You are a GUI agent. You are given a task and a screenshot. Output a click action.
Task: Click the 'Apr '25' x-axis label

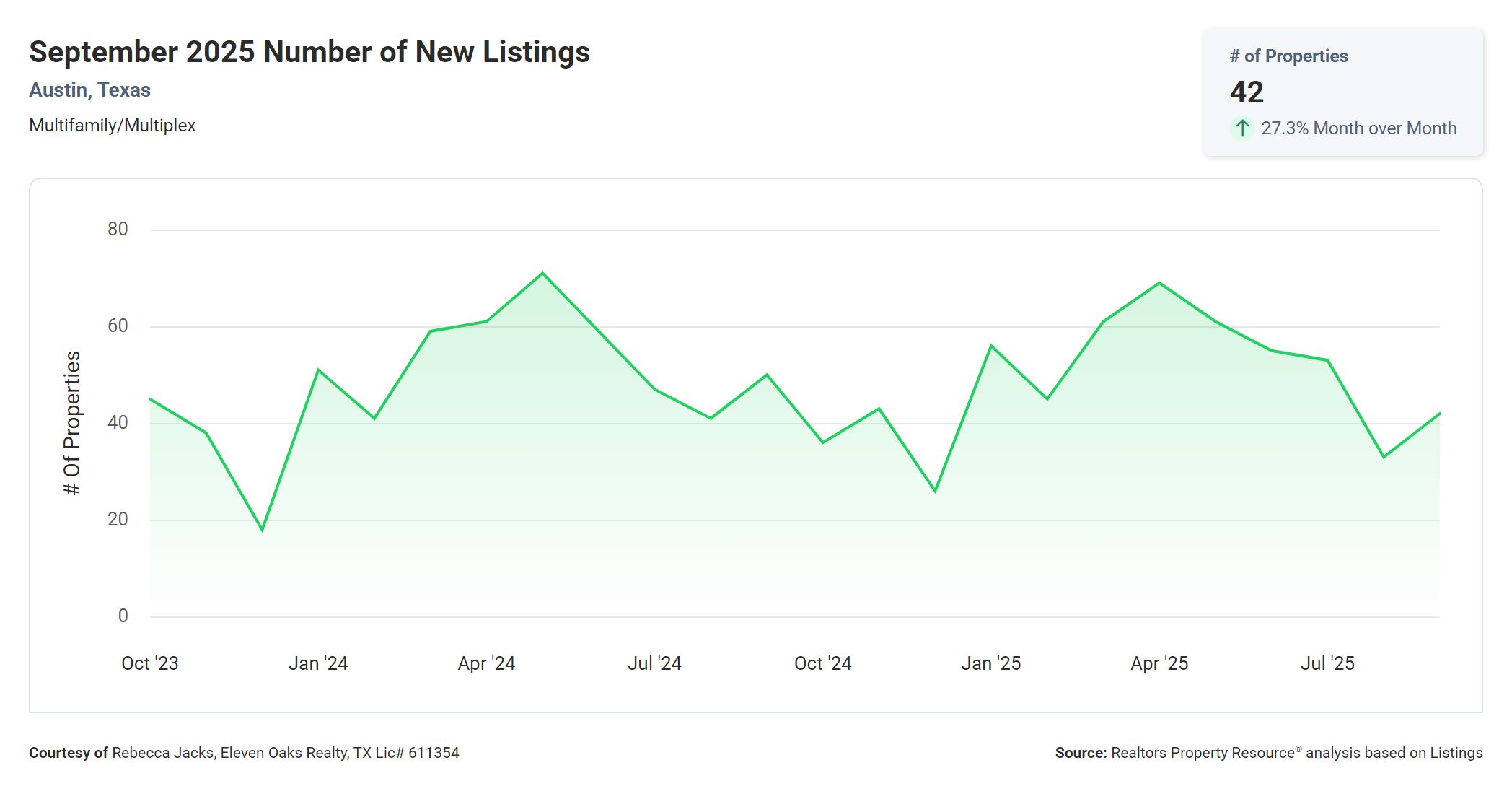pyautogui.click(x=1159, y=663)
